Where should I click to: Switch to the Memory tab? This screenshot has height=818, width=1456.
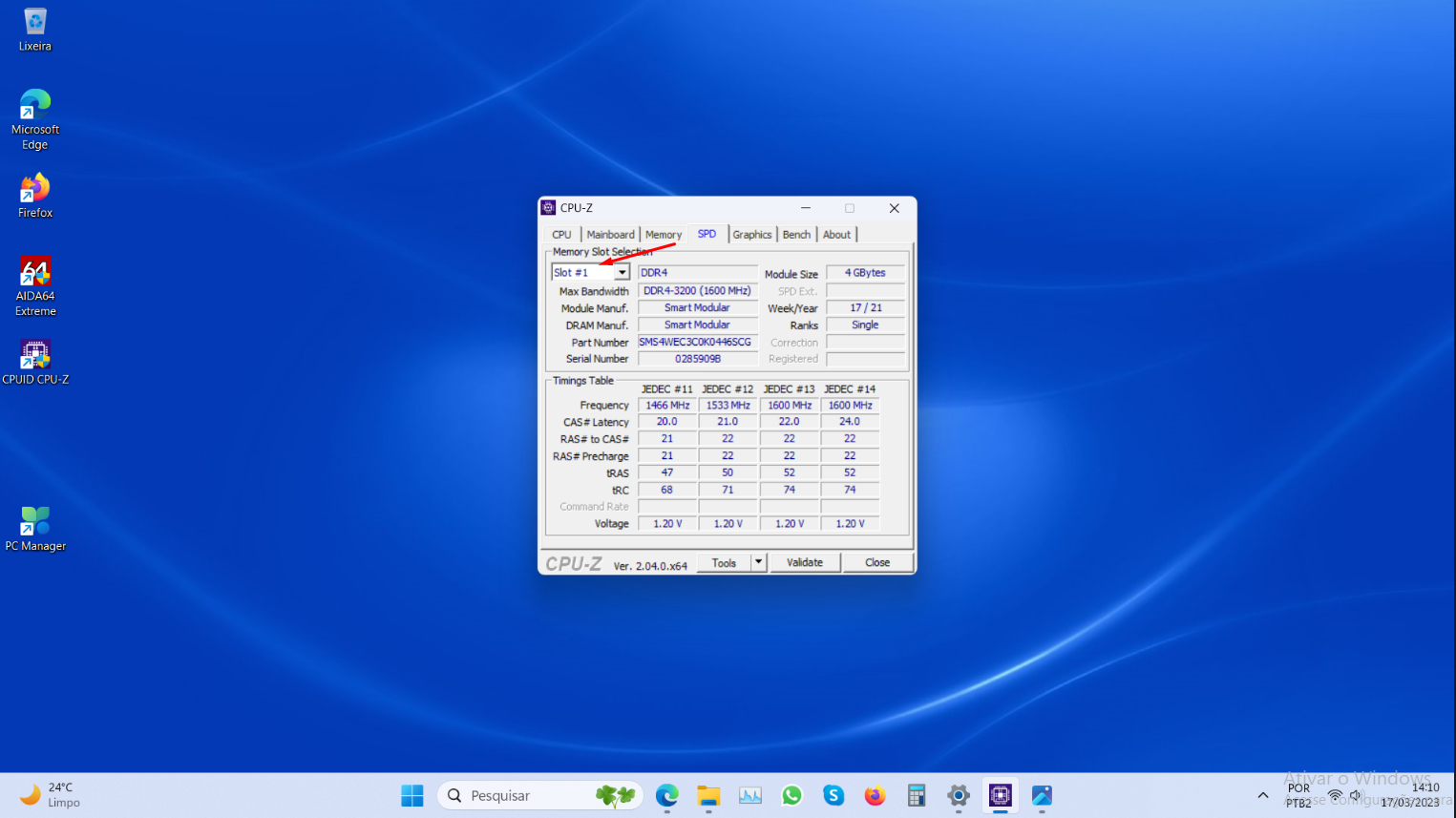pos(664,234)
